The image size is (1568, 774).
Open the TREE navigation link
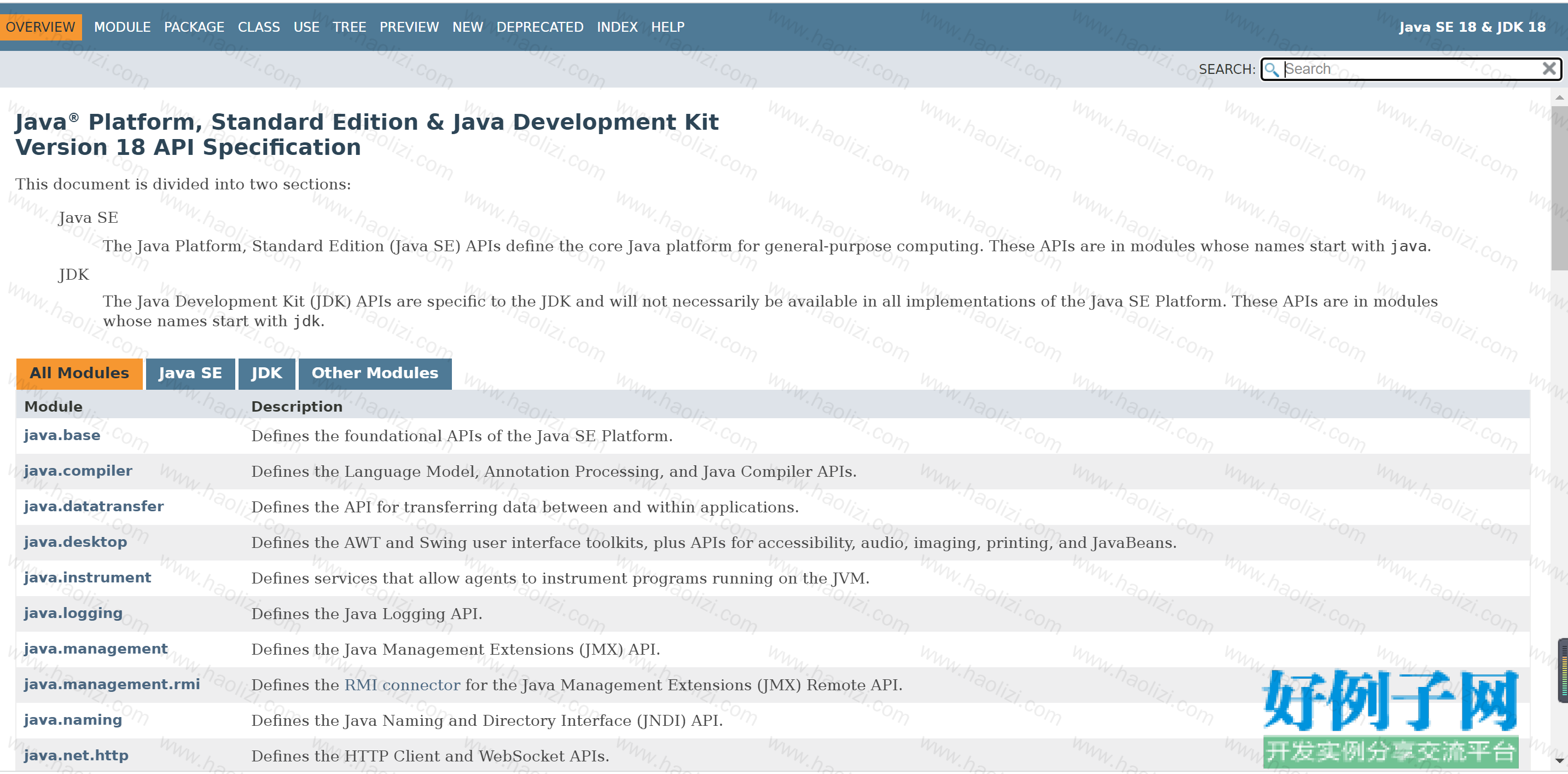coord(350,27)
